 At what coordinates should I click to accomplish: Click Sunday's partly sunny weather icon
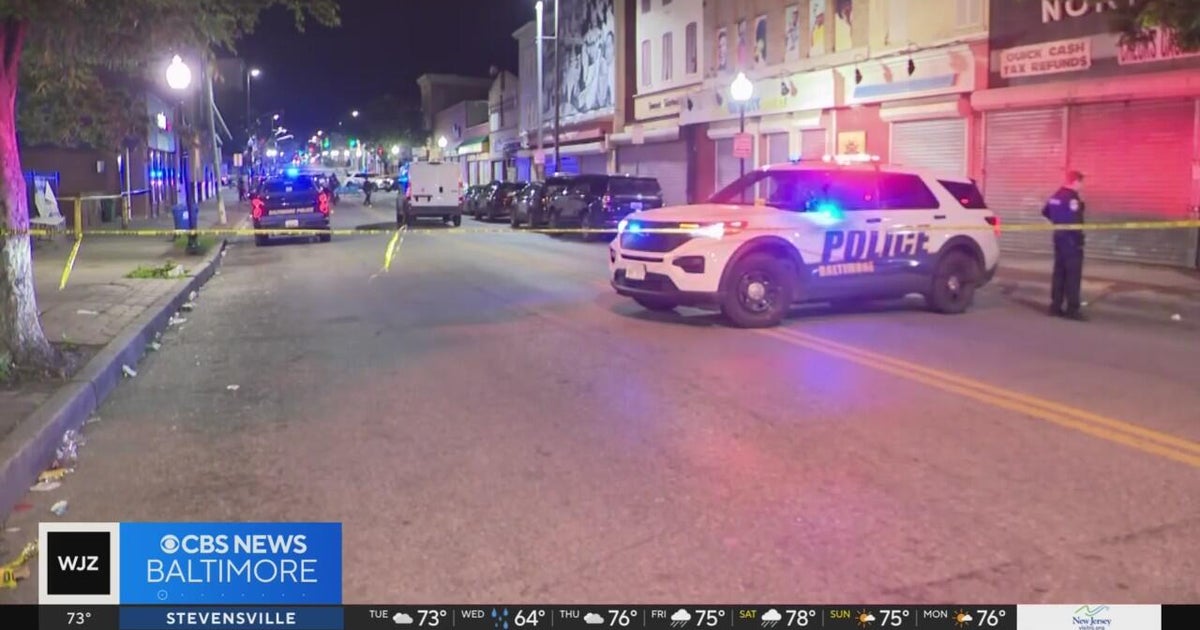865,618
